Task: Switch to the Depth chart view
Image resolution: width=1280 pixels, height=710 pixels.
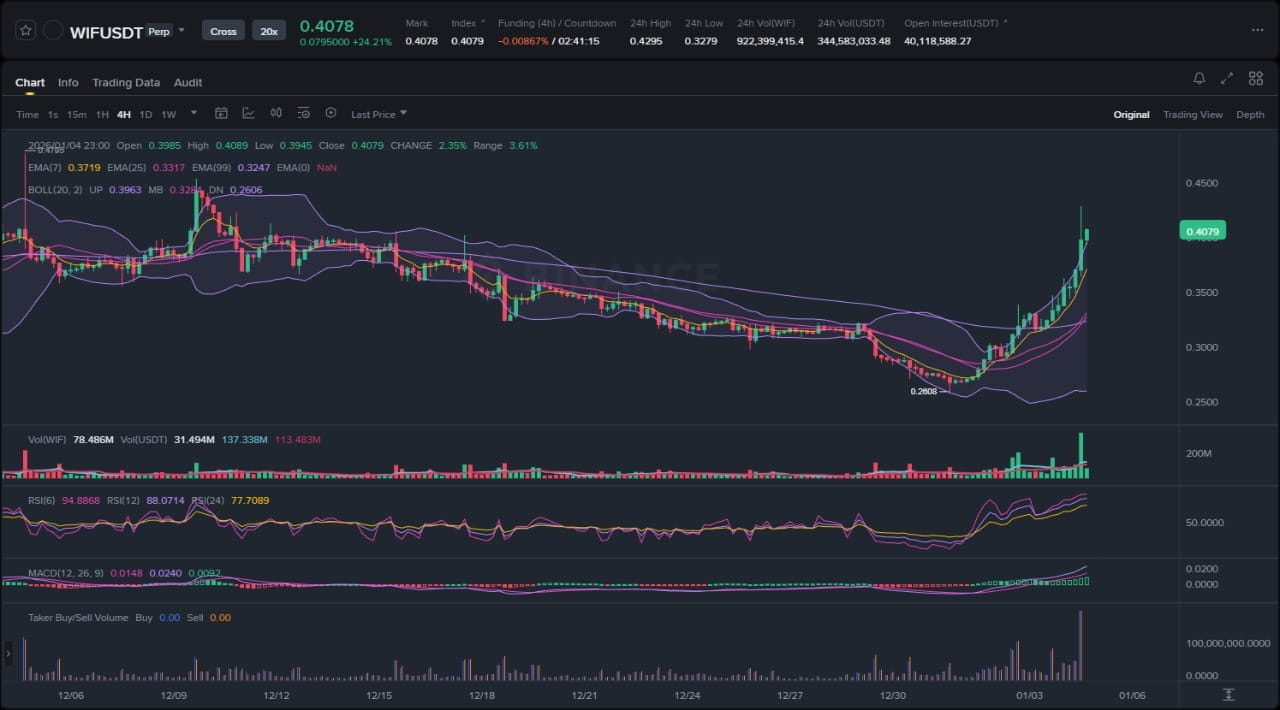Action: tap(1250, 114)
